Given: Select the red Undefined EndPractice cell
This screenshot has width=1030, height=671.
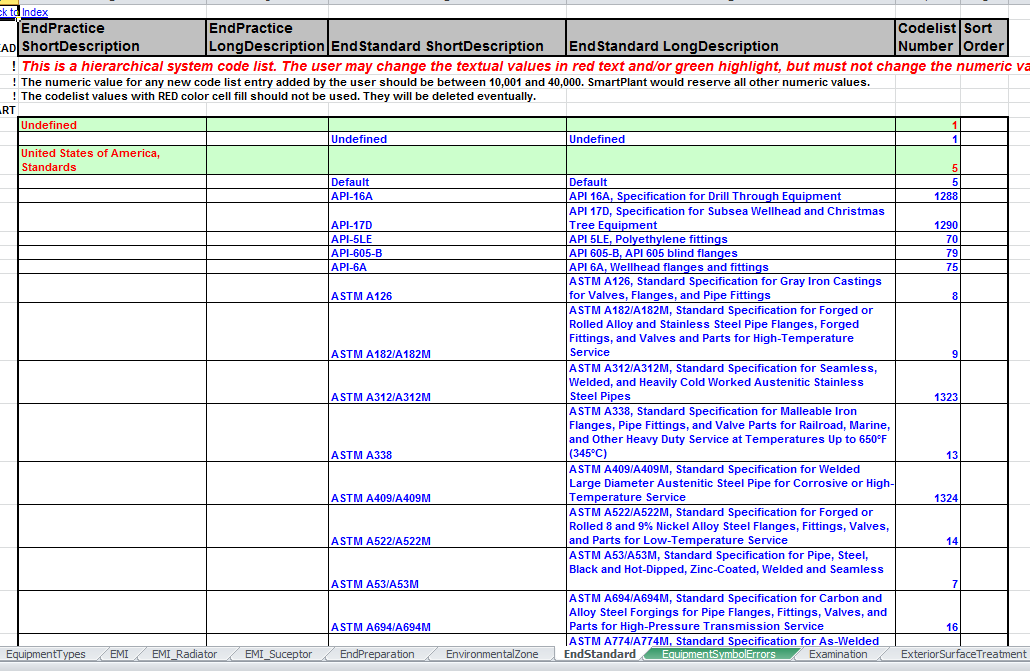Looking at the screenshot, I should pyautogui.click(x=112, y=125).
